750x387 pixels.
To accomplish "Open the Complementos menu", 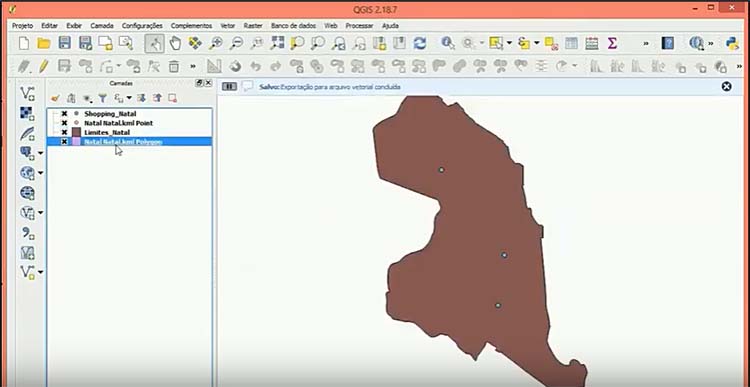I will coord(191,26).
